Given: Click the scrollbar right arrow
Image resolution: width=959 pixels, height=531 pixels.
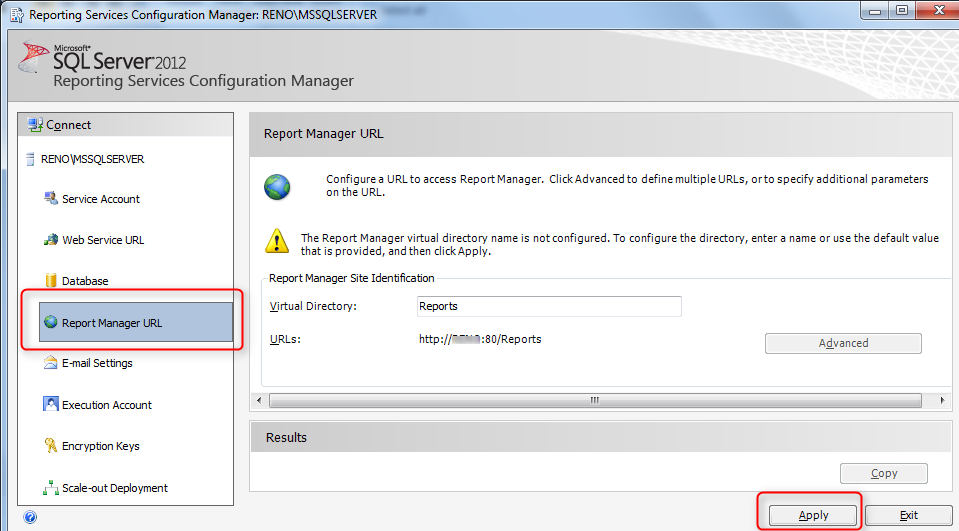Looking at the screenshot, I should 942,401.
